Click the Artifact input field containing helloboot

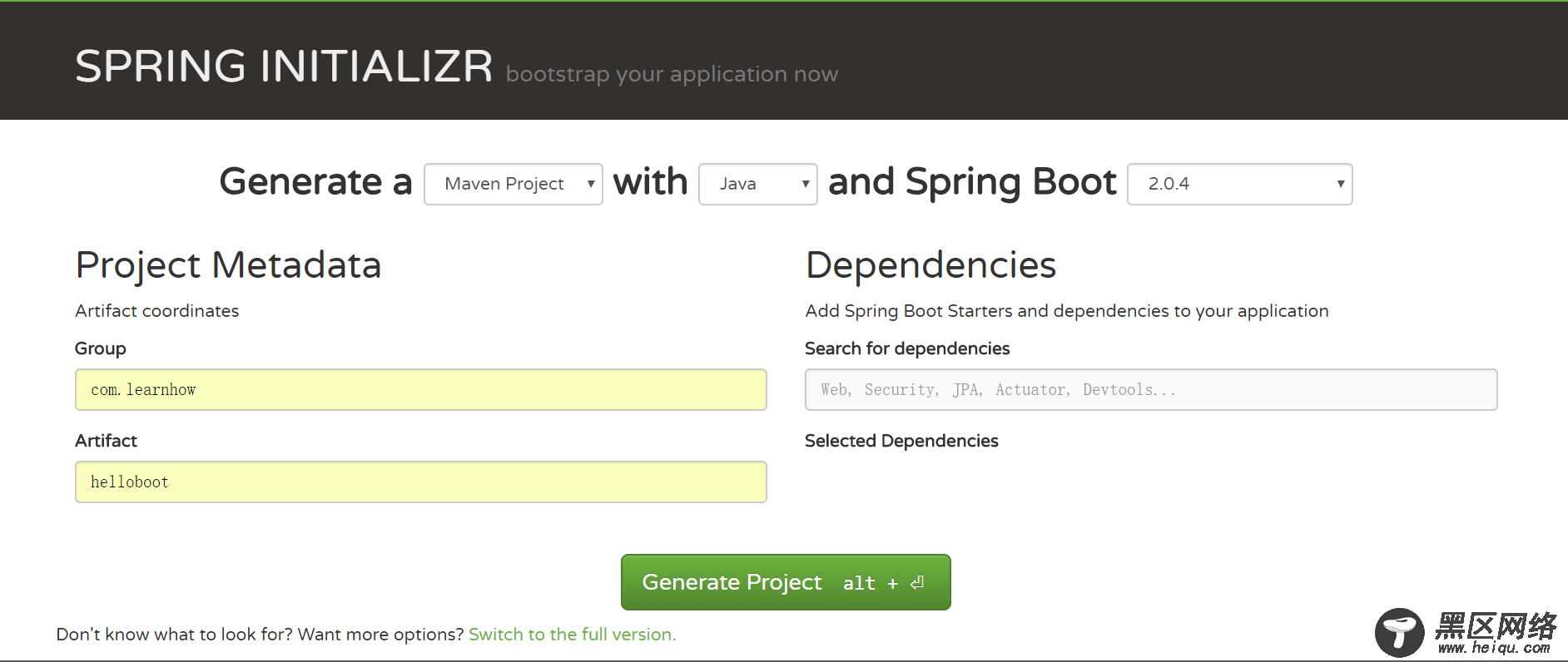421,482
